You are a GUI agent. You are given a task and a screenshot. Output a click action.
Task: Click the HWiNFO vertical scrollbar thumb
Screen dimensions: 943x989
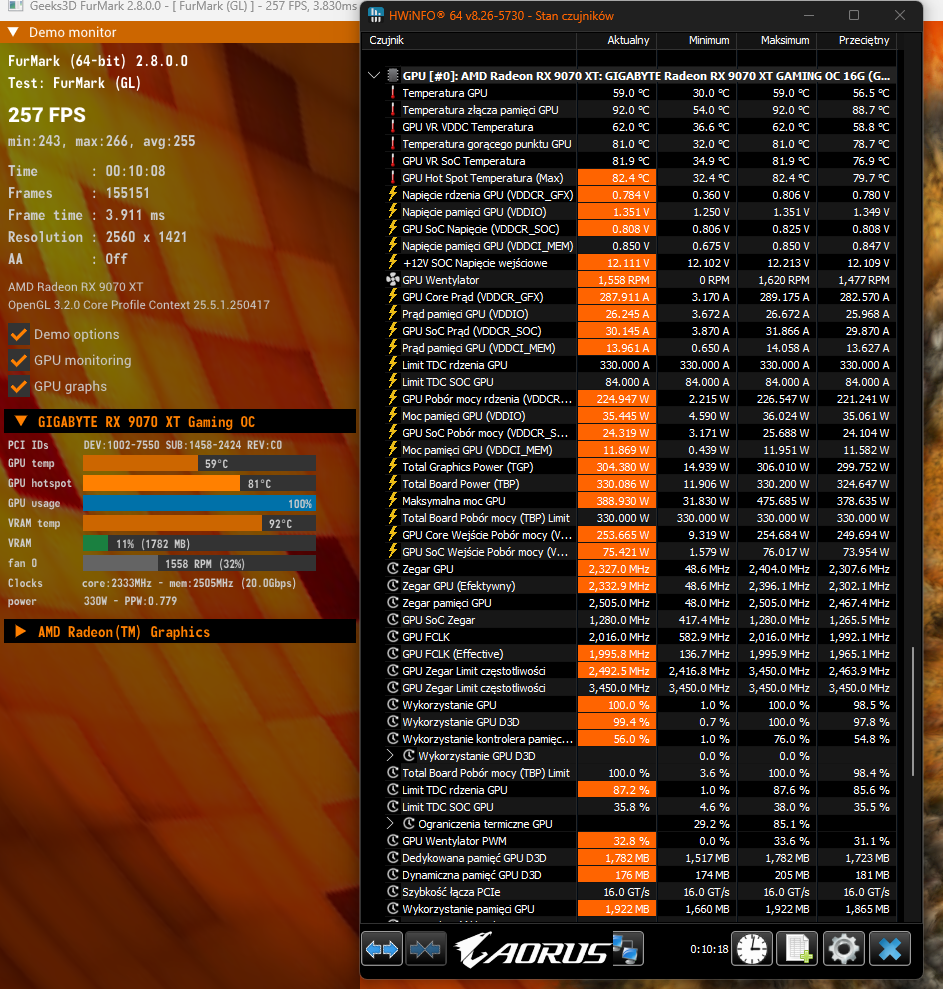[x=913, y=711]
